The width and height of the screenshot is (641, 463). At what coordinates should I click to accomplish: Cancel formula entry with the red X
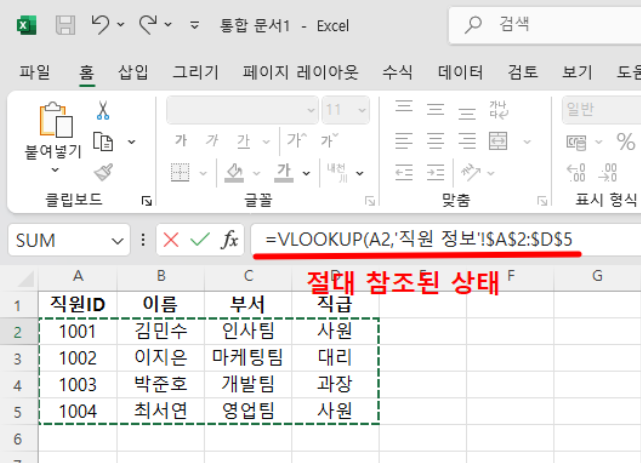click(171, 240)
